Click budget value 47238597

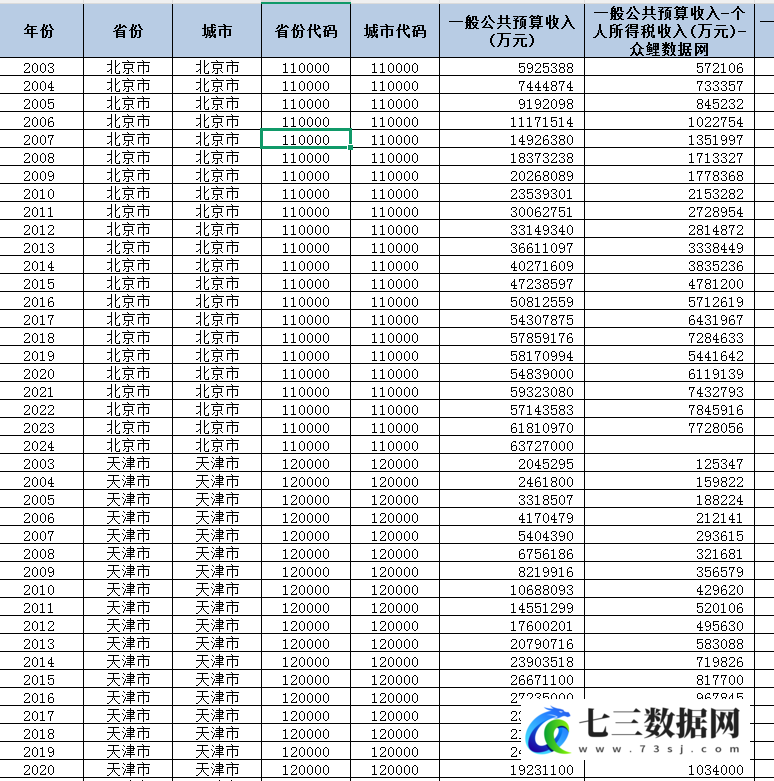542,283
